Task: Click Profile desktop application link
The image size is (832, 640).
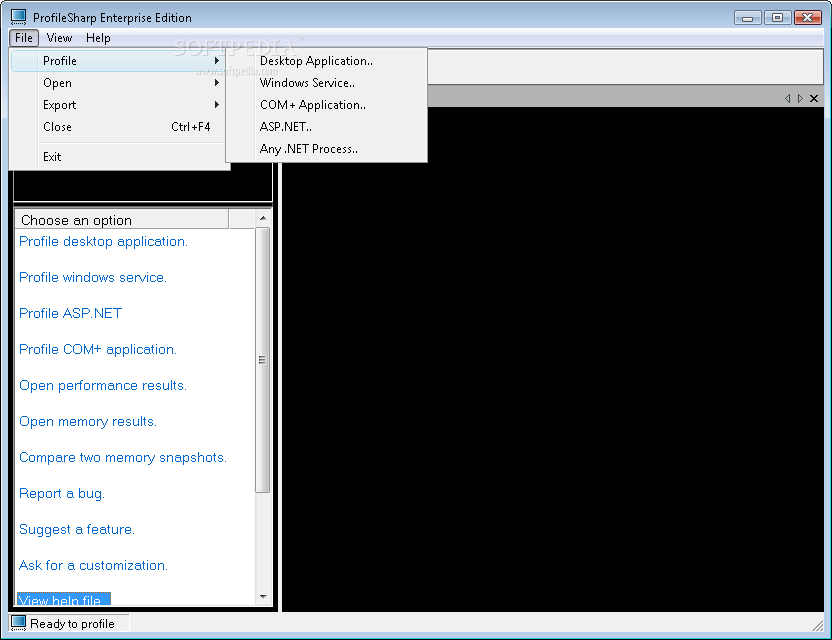Action: tap(103, 241)
